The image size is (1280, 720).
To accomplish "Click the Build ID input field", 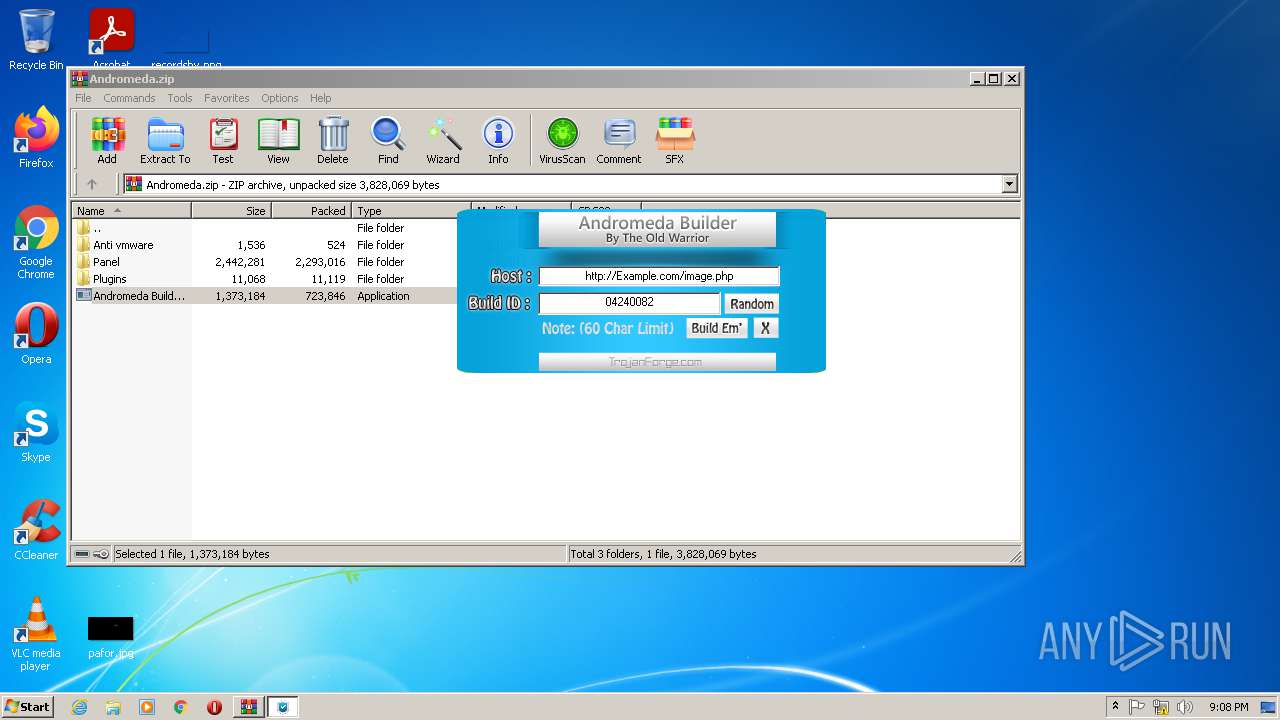I will [x=629, y=302].
